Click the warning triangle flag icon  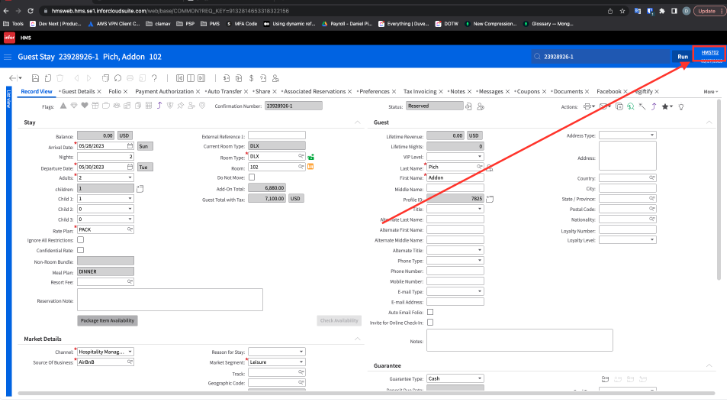(63, 106)
